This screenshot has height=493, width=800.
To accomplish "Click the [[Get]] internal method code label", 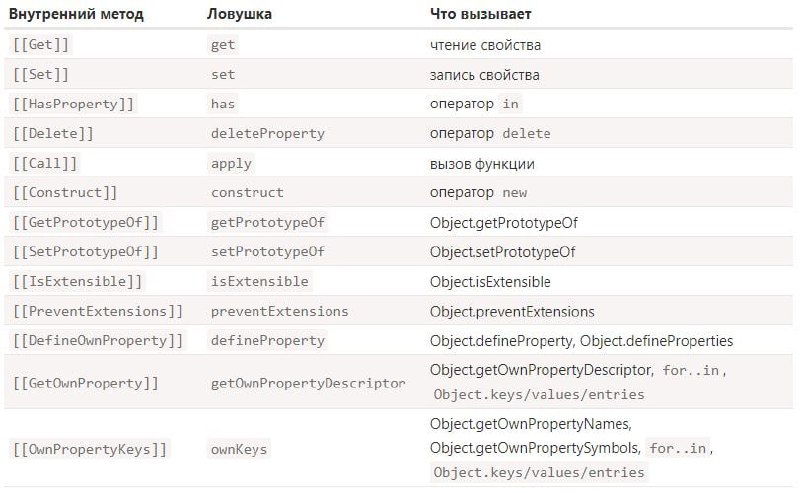I will click(x=41, y=44).
